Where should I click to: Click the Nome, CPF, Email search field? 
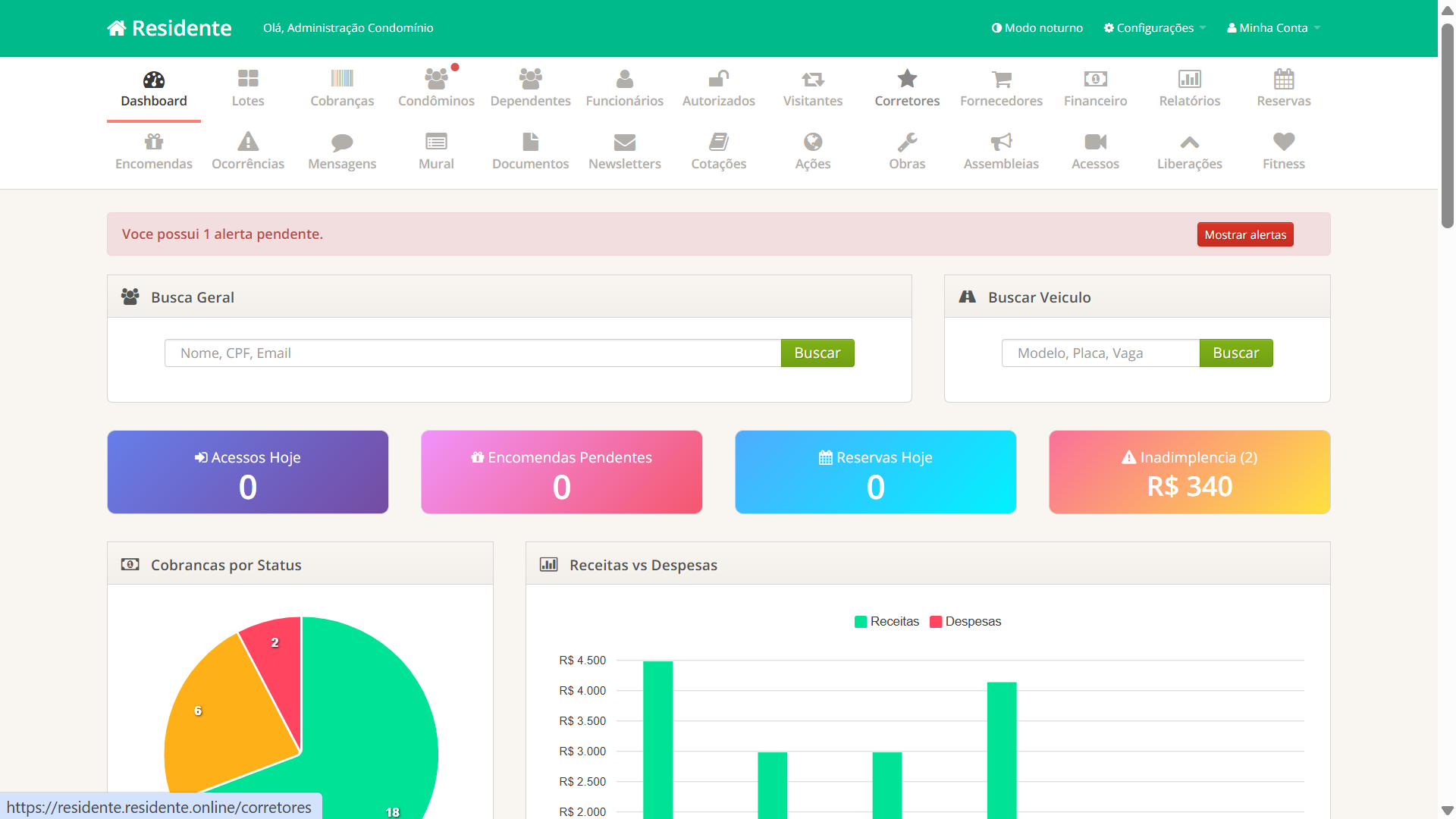pyautogui.click(x=472, y=353)
